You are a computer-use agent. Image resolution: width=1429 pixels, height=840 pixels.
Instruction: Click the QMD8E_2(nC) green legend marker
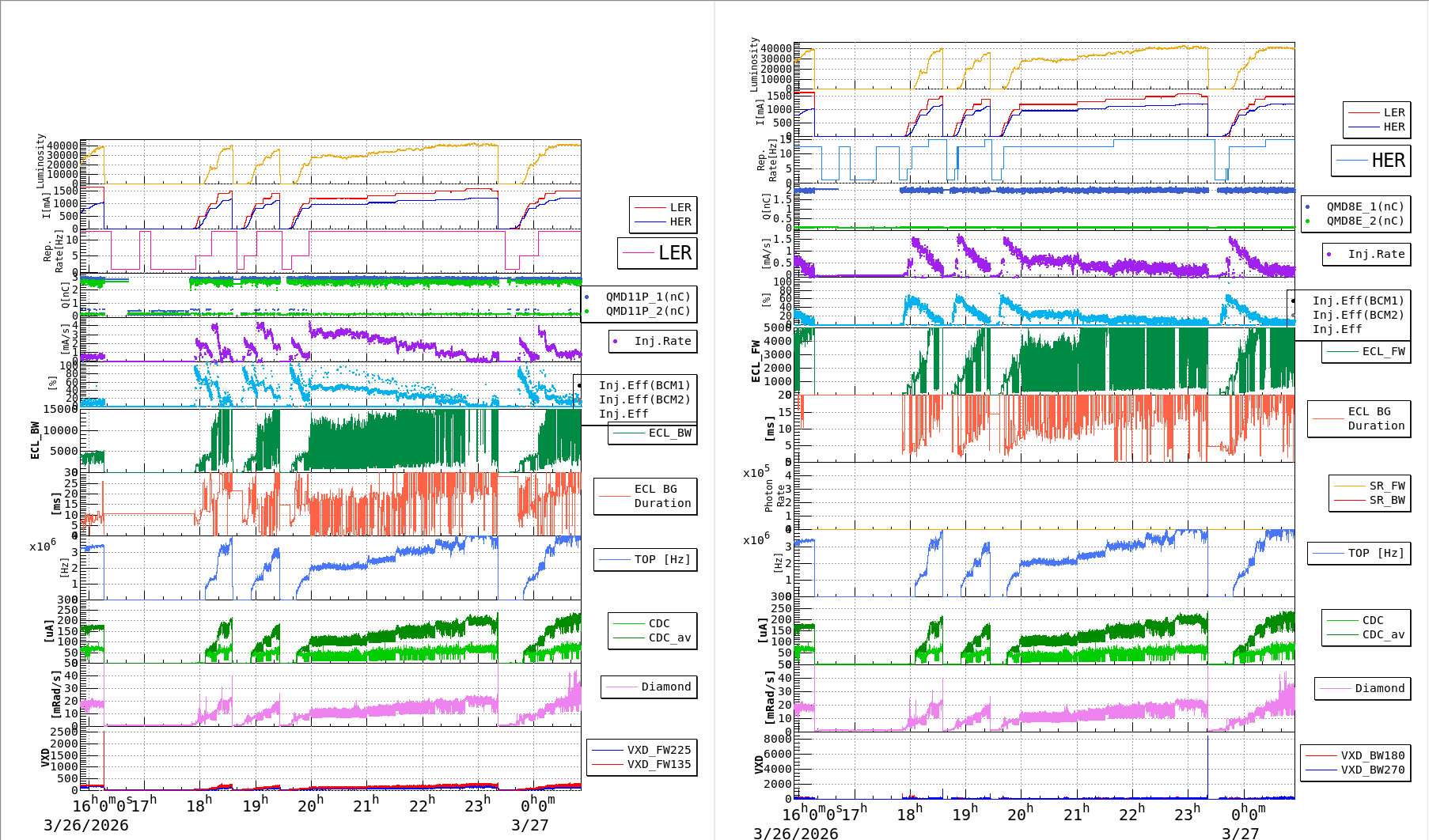coord(1307,221)
